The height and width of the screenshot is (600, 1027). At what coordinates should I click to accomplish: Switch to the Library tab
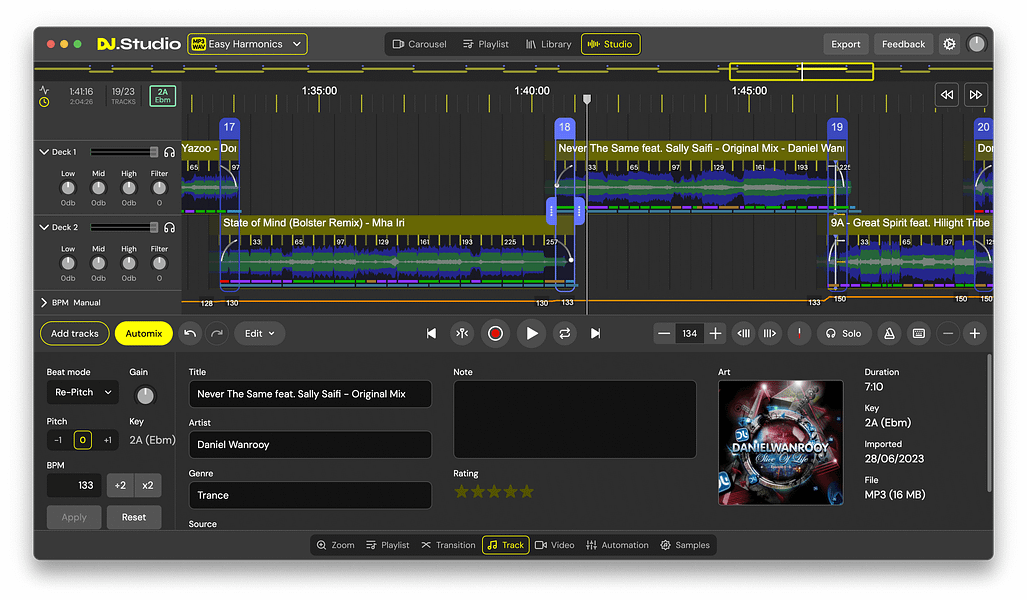coord(548,44)
